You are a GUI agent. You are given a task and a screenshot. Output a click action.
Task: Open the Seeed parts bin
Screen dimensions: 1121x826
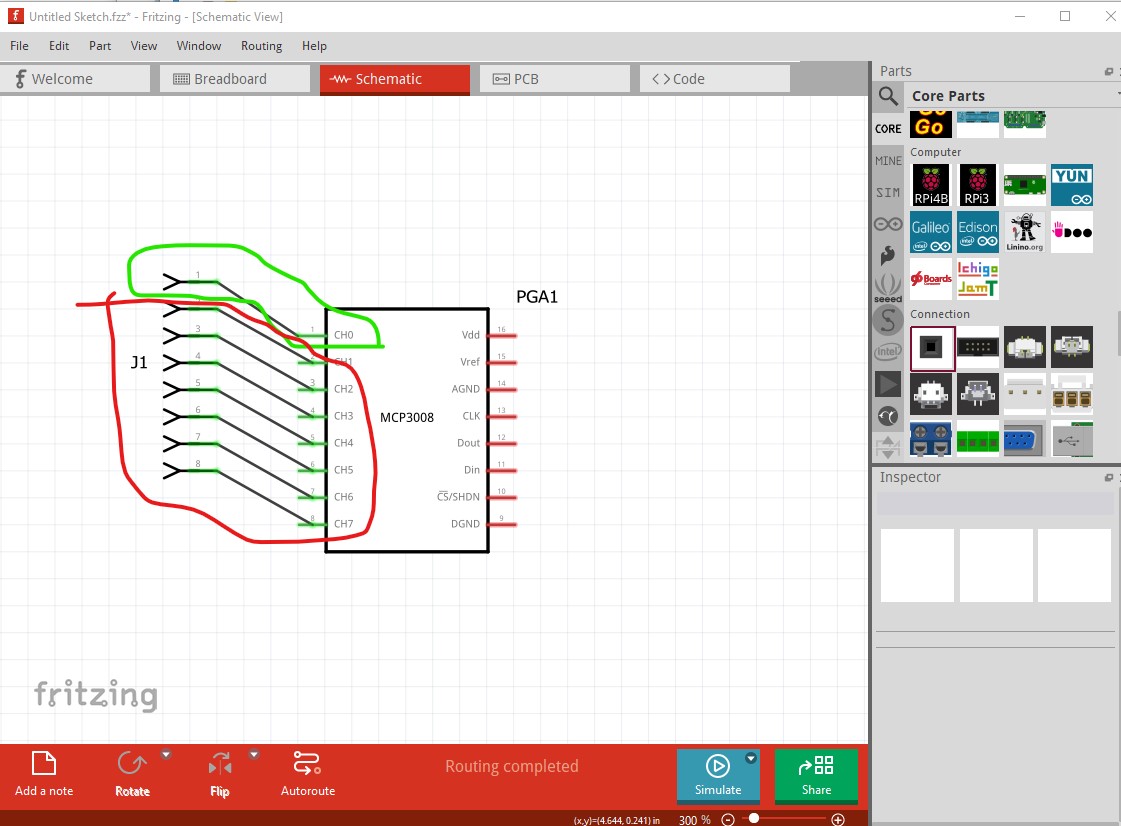coord(888,287)
